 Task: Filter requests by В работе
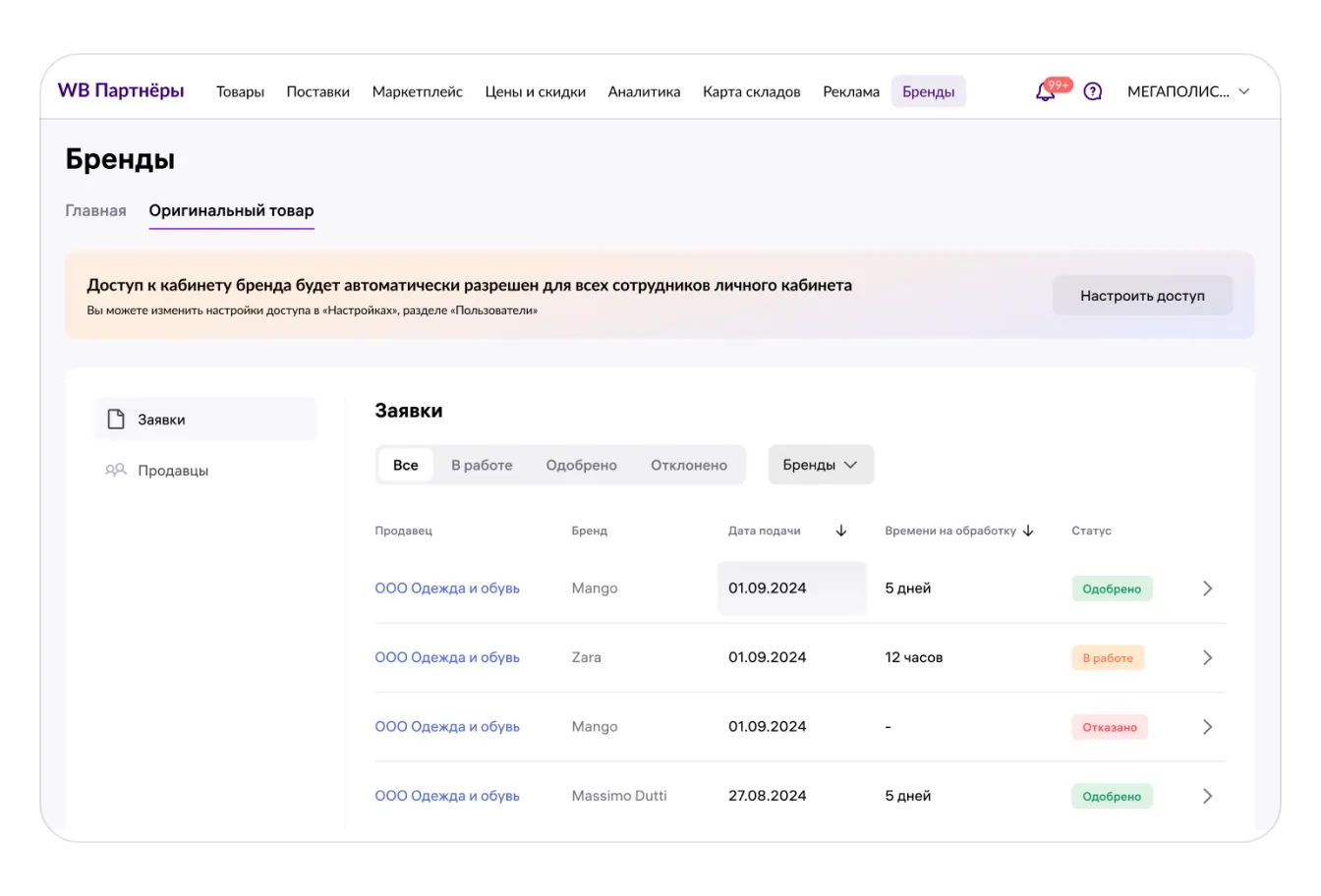coord(482,466)
